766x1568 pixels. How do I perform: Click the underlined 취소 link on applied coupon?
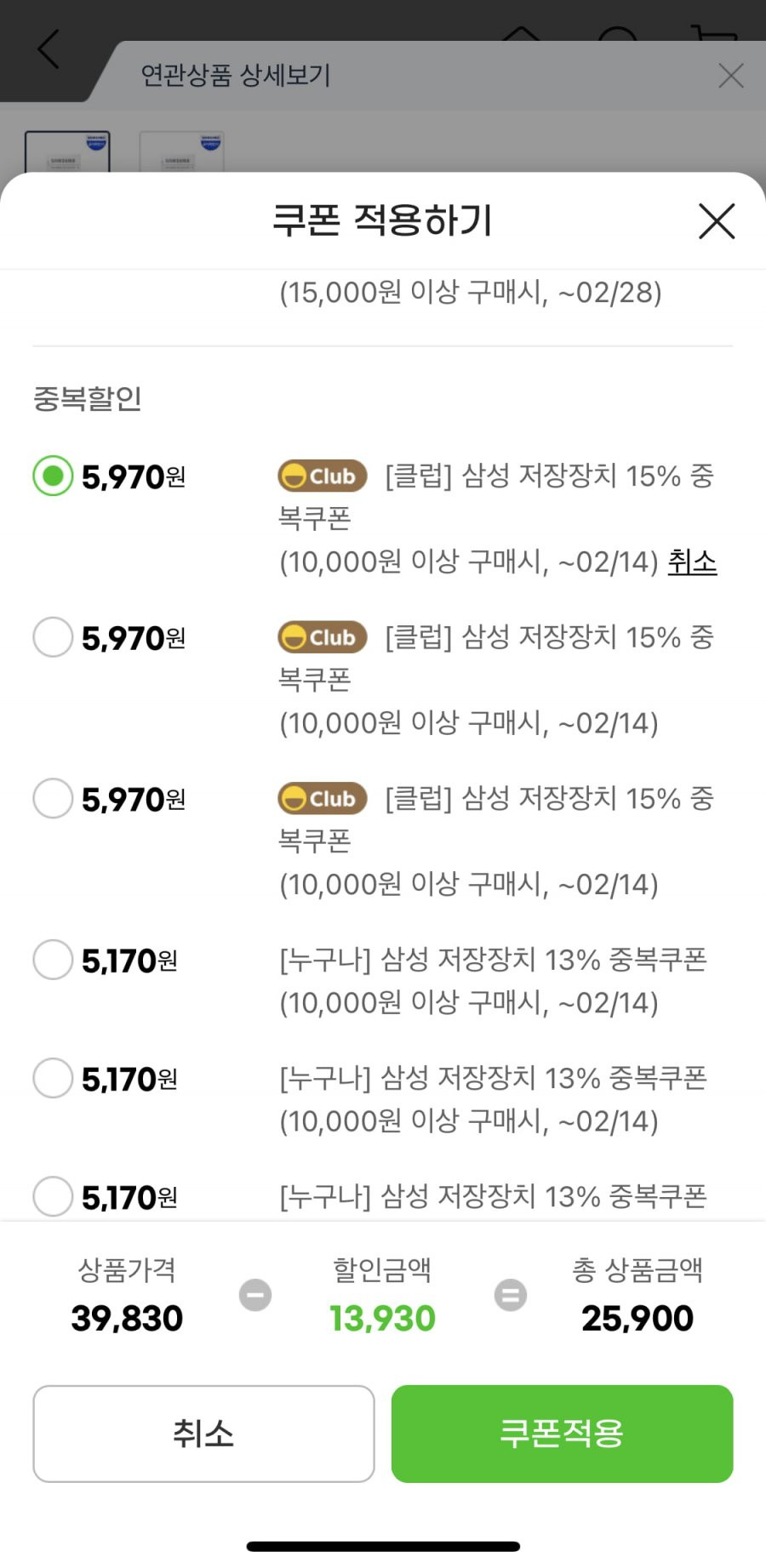pos(692,562)
